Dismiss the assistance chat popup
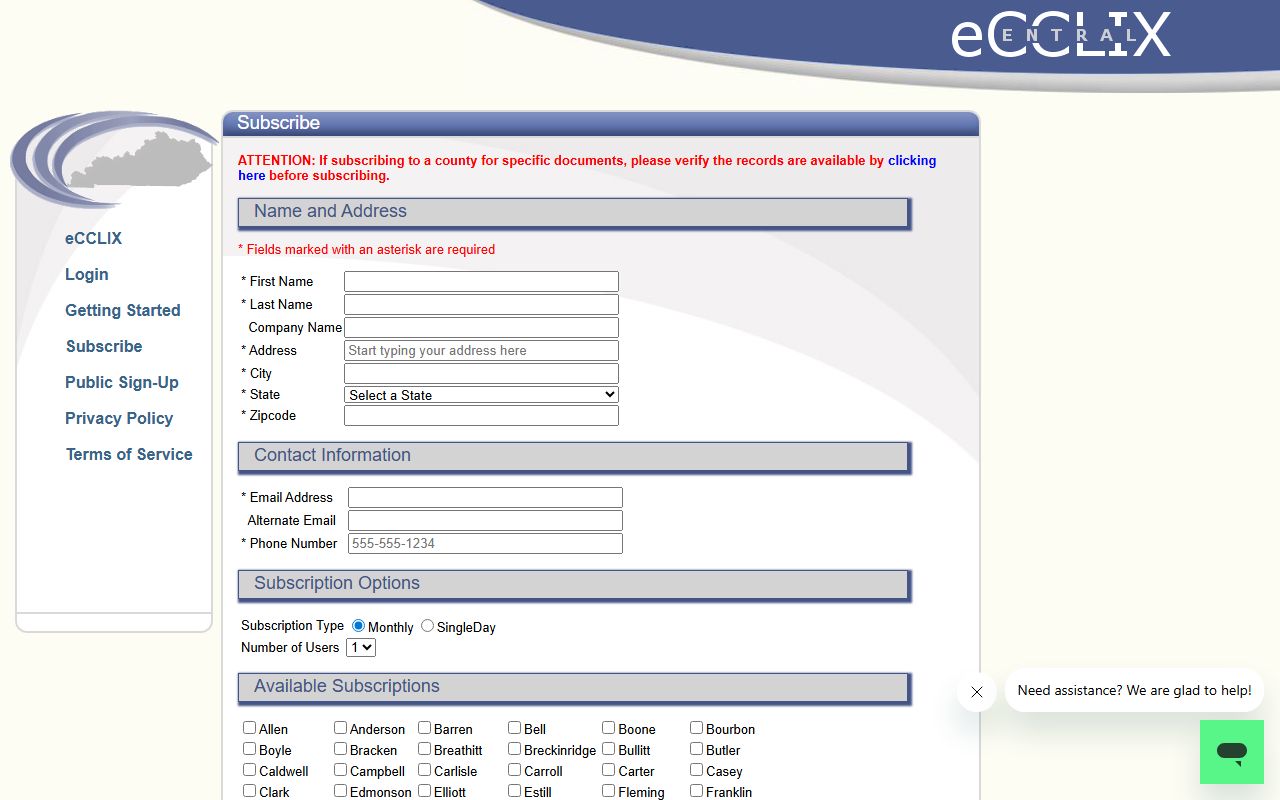Image resolution: width=1280 pixels, height=800 pixels. pyautogui.click(x=977, y=692)
